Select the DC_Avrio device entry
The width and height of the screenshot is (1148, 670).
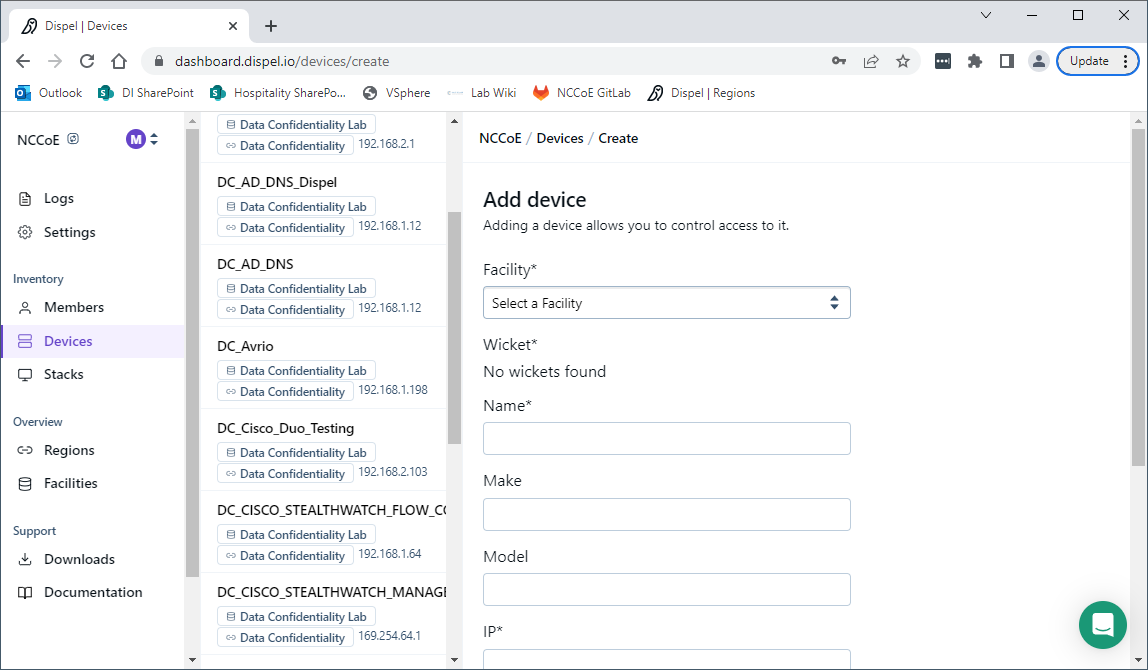[x=245, y=346]
